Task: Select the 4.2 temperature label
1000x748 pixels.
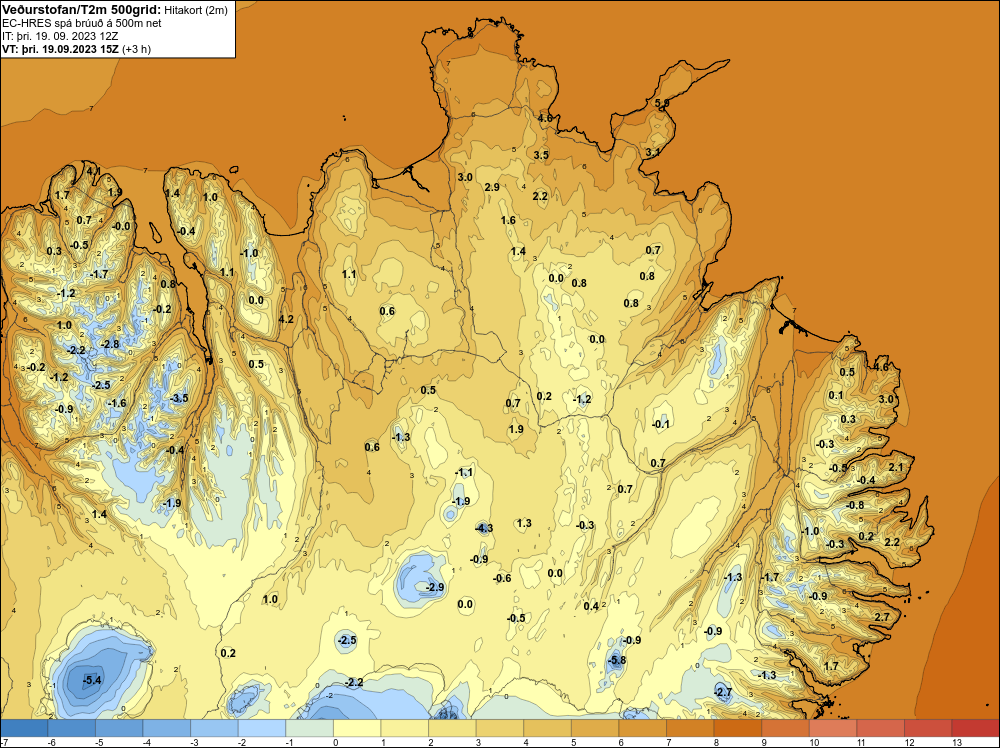Action: pos(286,319)
